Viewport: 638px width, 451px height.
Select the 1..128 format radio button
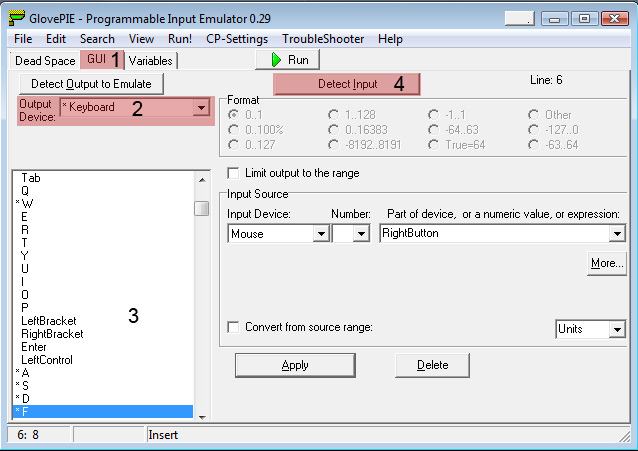click(x=333, y=115)
